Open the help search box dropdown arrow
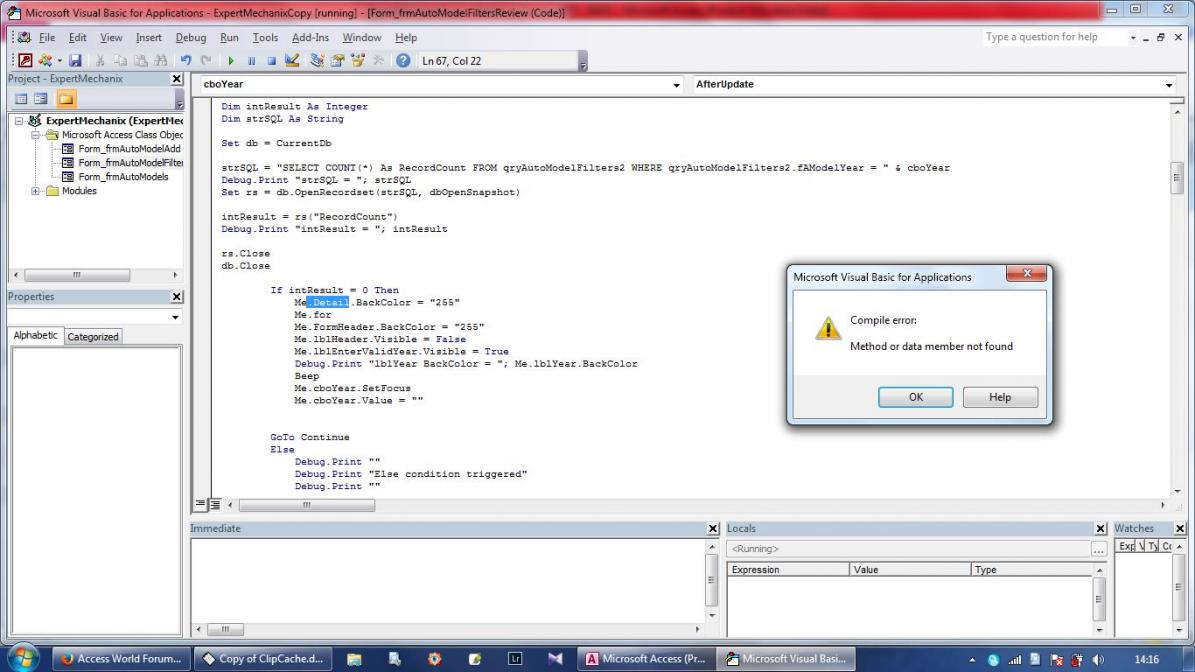This screenshot has width=1195, height=672. tap(1133, 37)
